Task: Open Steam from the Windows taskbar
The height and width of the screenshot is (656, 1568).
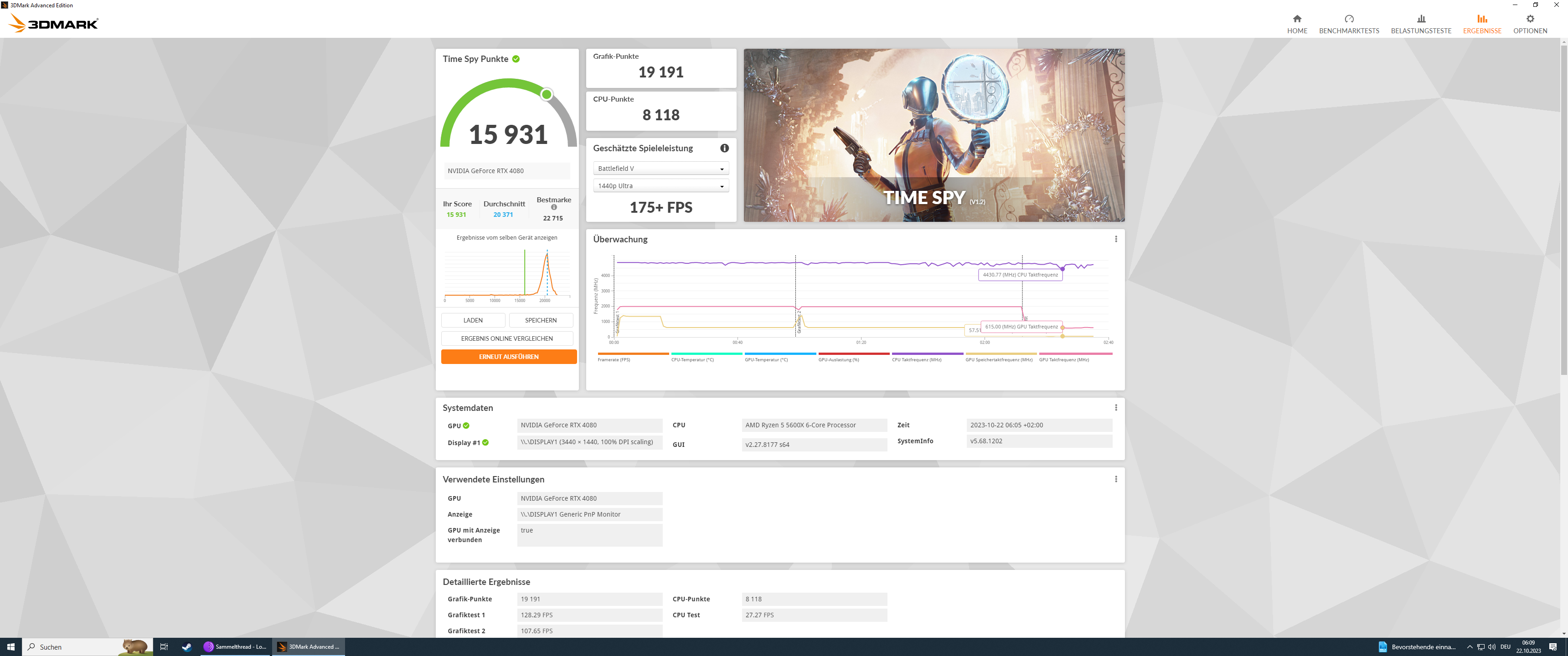Action: pos(187,647)
